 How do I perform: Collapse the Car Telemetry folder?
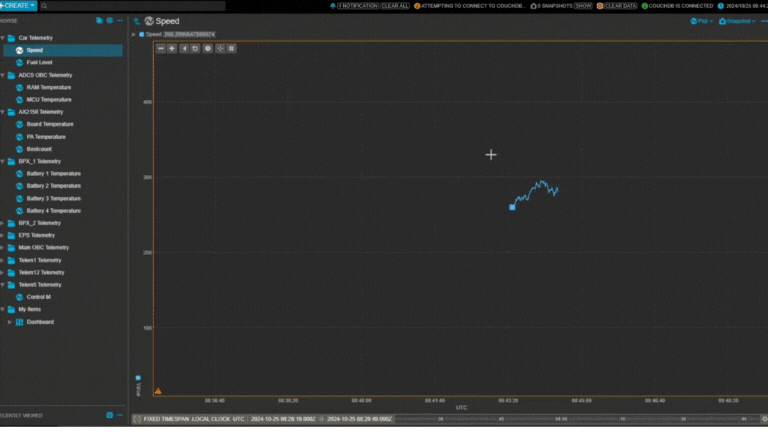[x=3, y=38]
